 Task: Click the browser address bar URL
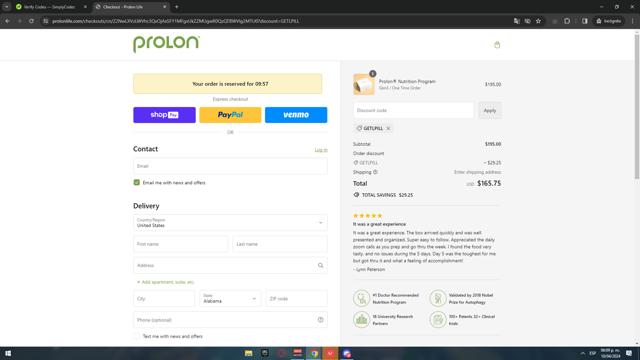point(176,21)
